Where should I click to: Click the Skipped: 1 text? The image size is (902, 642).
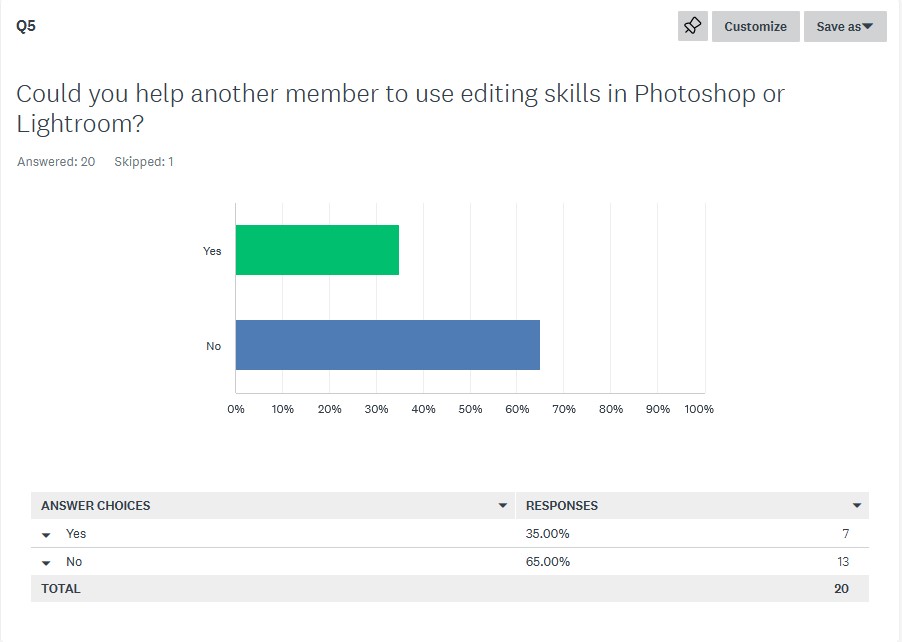click(x=143, y=162)
